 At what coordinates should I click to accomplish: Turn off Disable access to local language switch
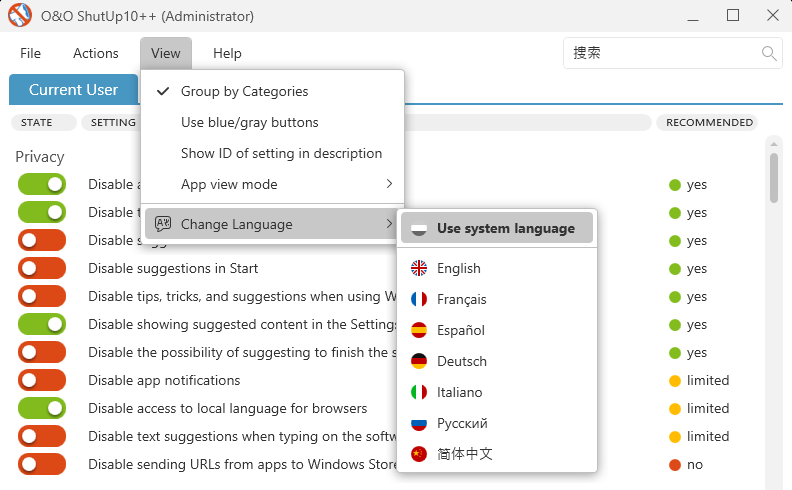42,408
